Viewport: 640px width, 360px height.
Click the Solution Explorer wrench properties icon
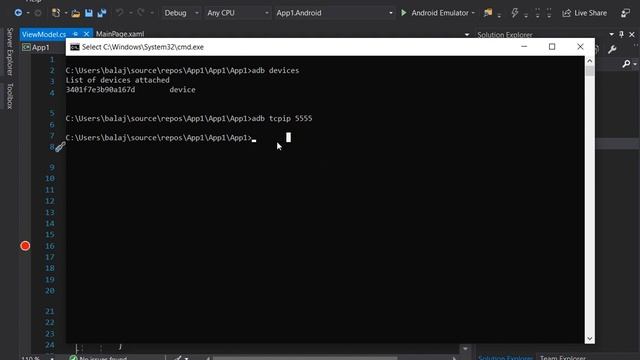(612, 49)
